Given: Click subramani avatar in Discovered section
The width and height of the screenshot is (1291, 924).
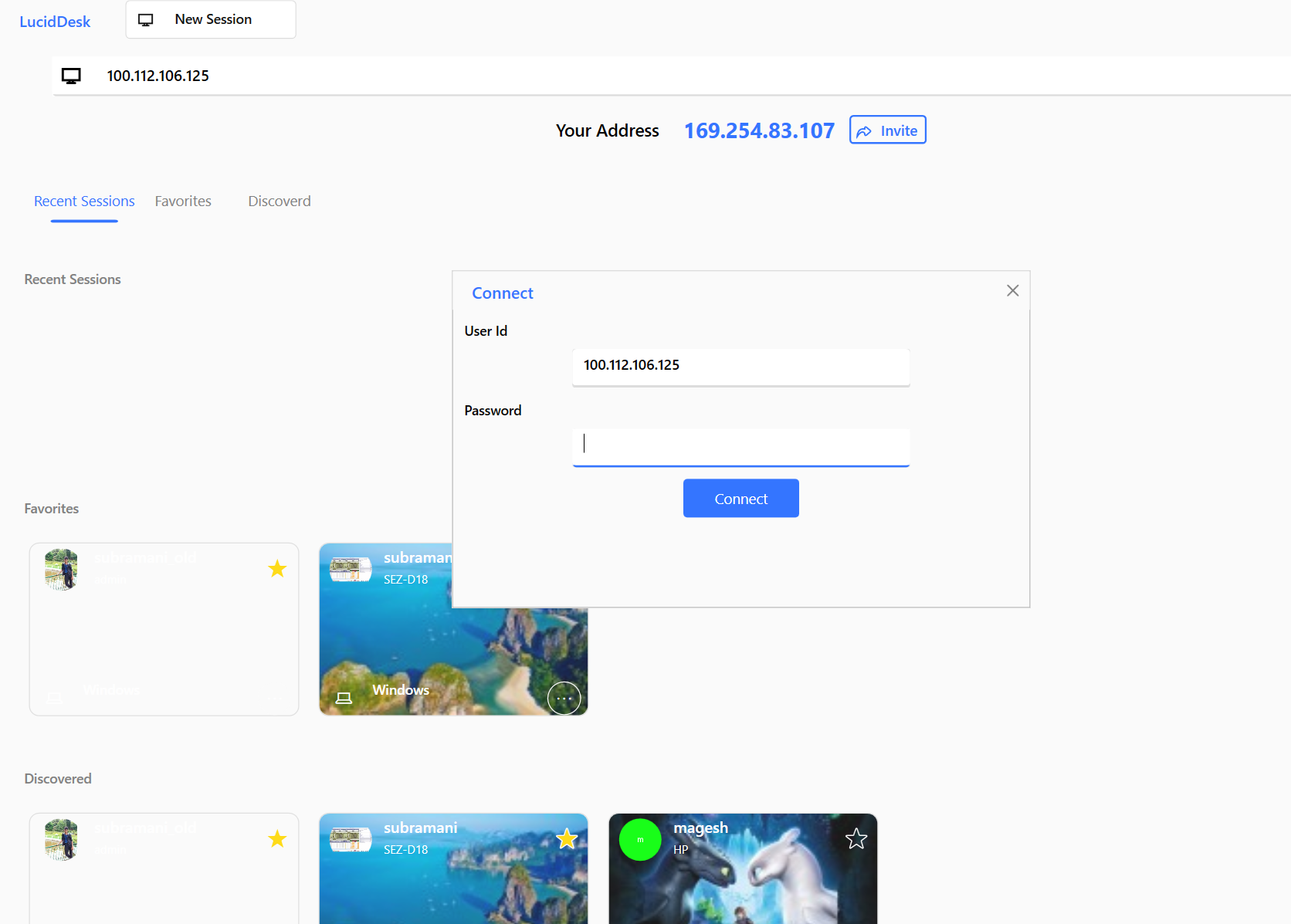Looking at the screenshot, I should tap(351, 840).
